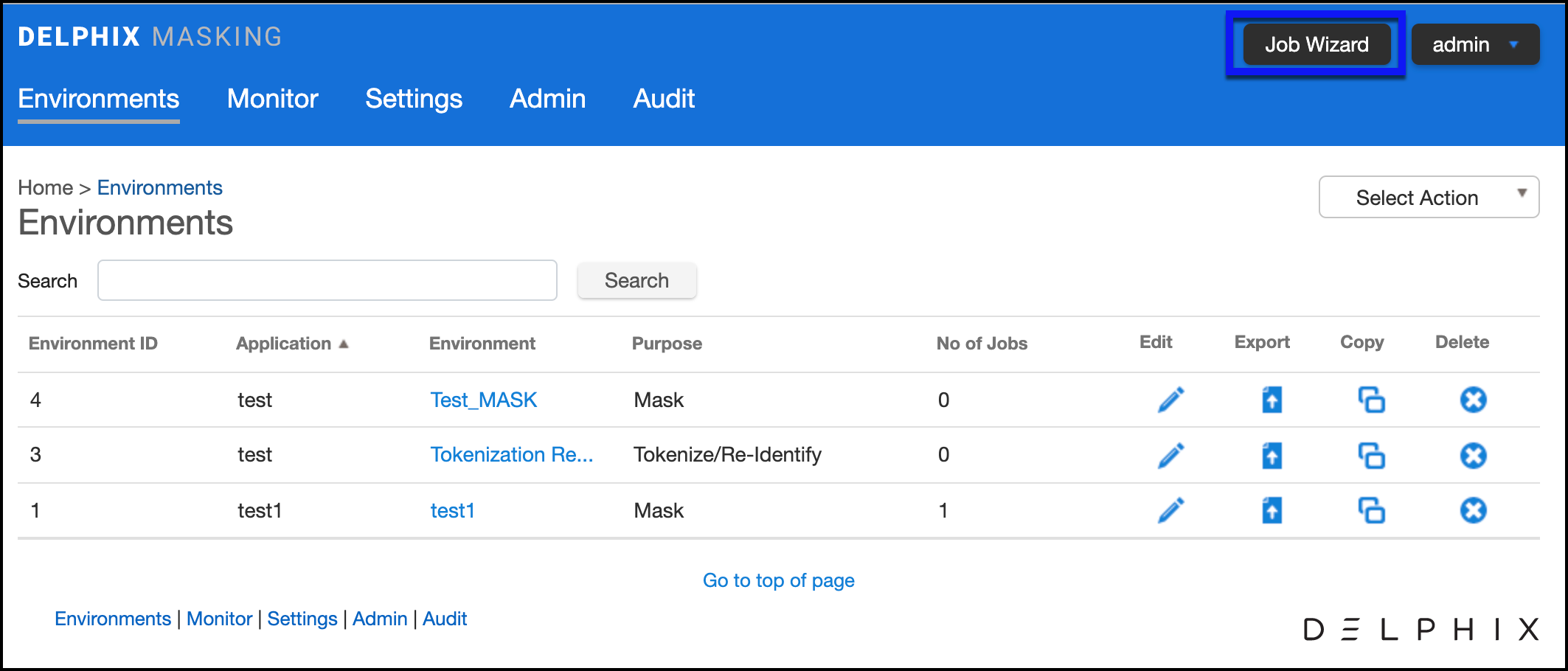This screenshot has width=1568, height=671.
Task: Open the Test_MASK environment link
Action: click(x=483, y=400)
